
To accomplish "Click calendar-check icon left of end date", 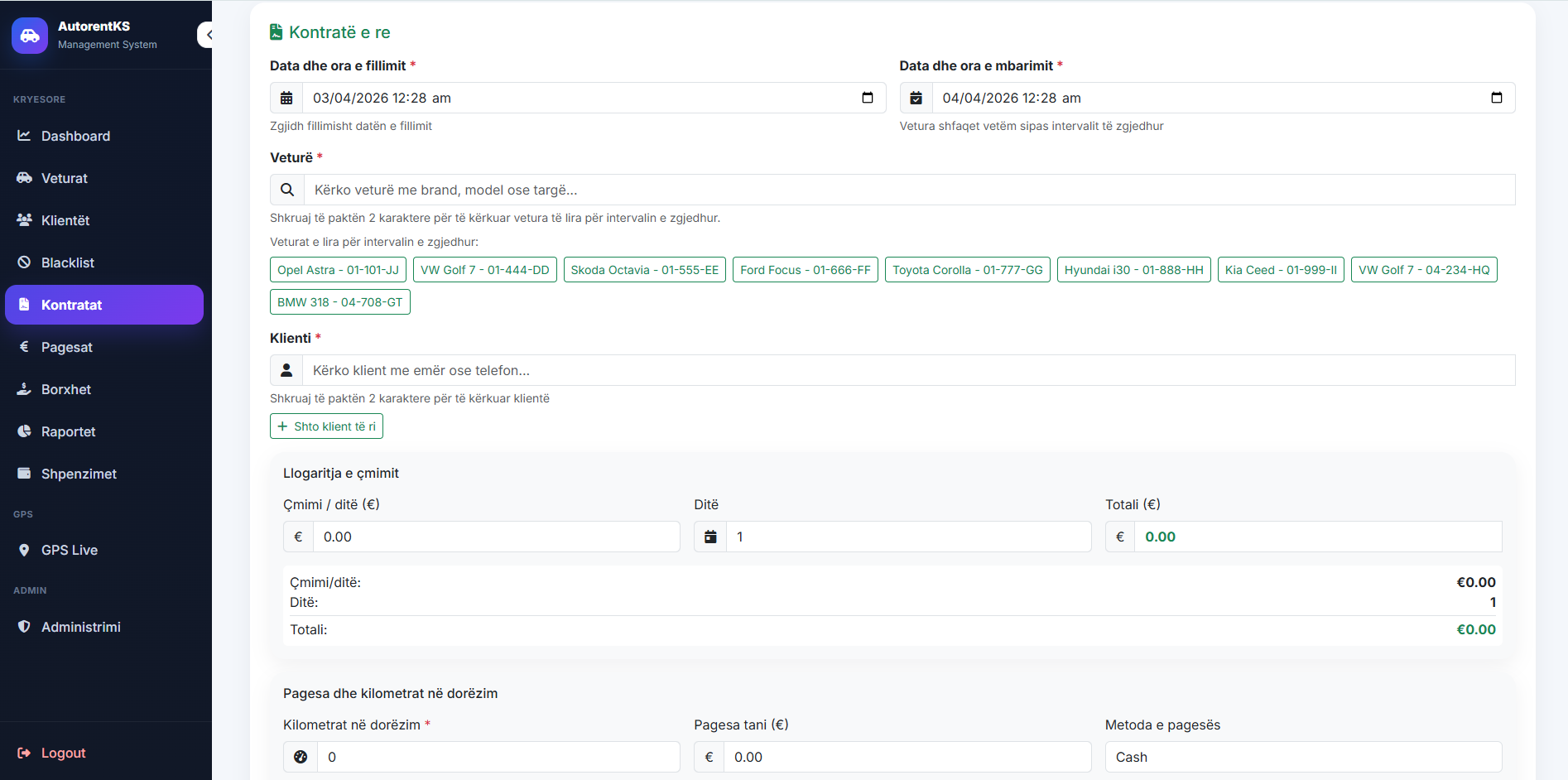I will 916,98.
